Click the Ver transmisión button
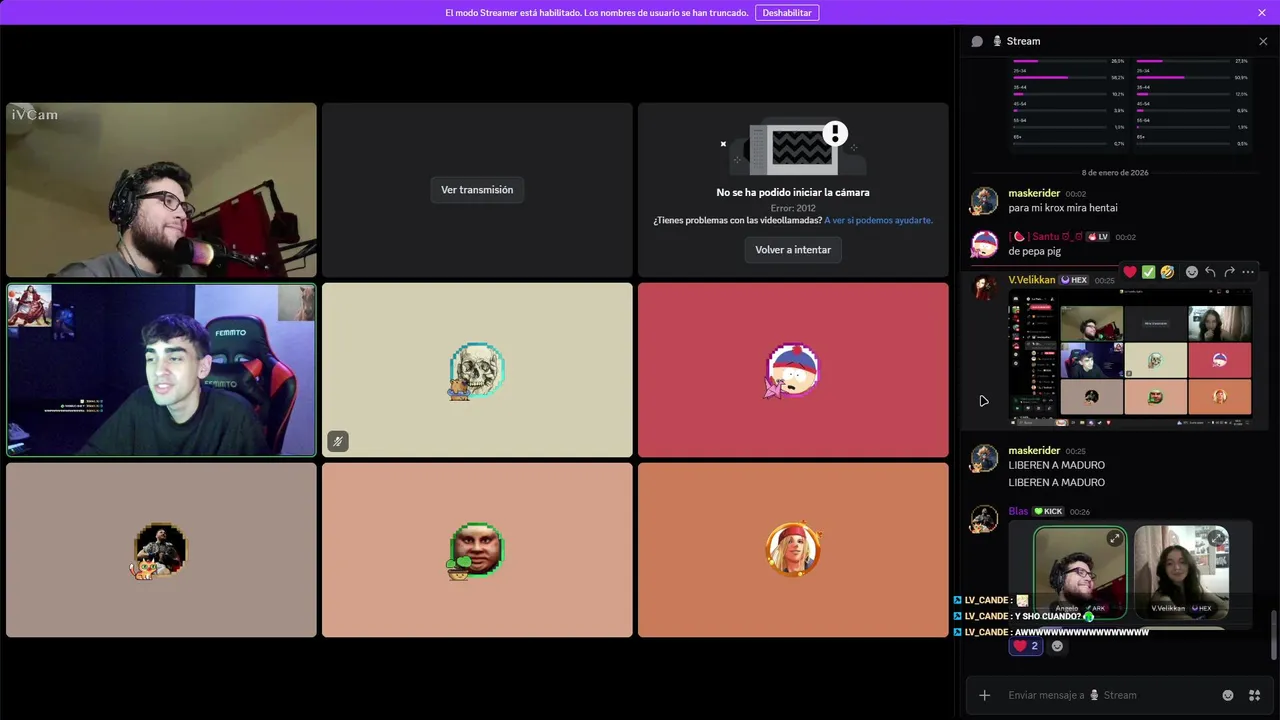1280x720 pixels. tap(477, 190)
